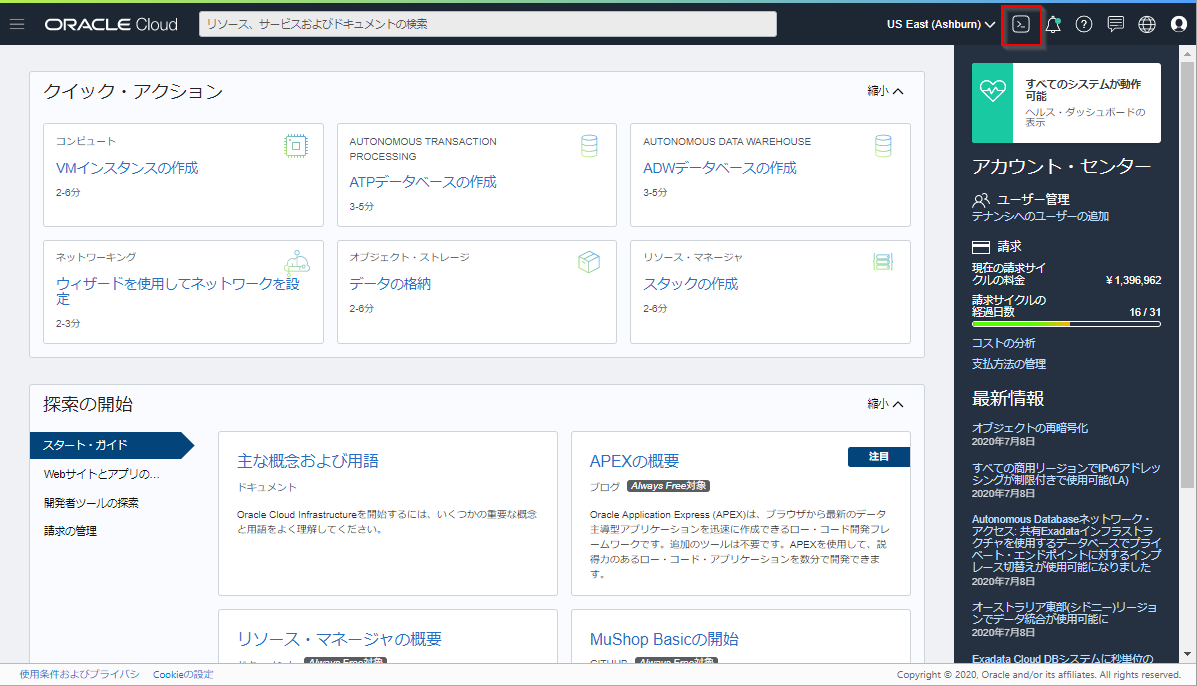Screen dimensions: 1197x686
Task: Collapse the クイック・アクション section
Action: click(885, 91)
